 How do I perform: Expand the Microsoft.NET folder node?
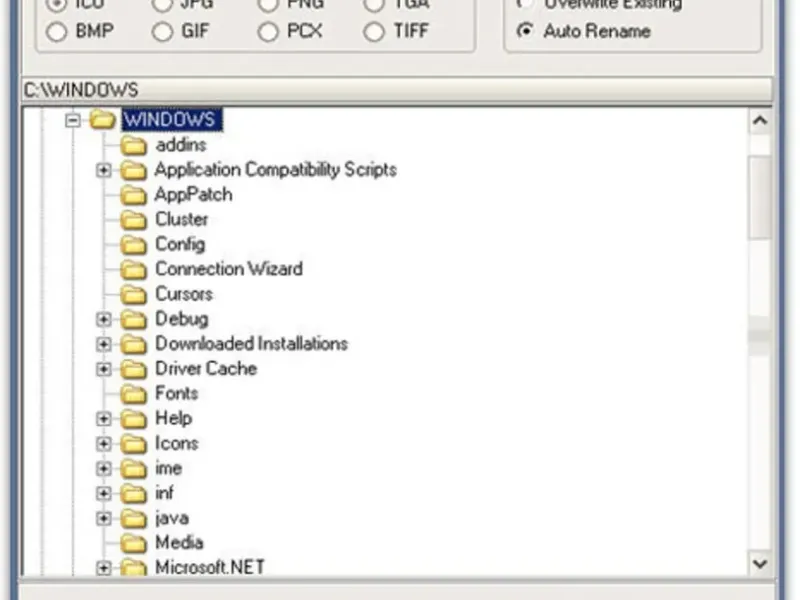(x=104, y=568)
